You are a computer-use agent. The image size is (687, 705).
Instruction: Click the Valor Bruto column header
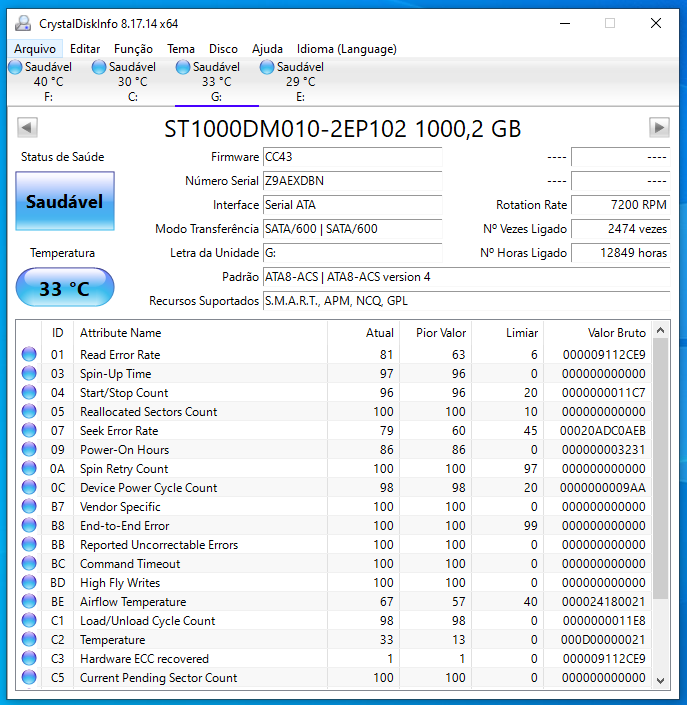[x=598, y=333]
